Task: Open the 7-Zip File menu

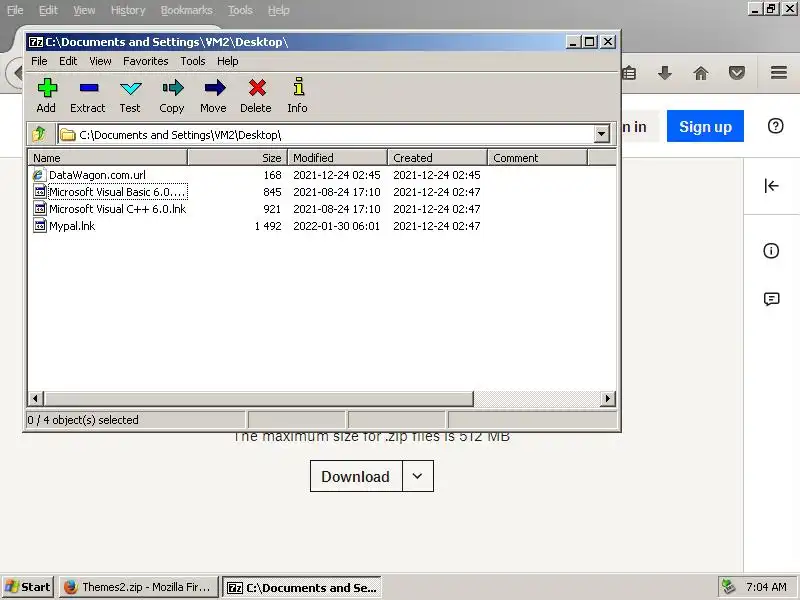Action: click(39, 61)
